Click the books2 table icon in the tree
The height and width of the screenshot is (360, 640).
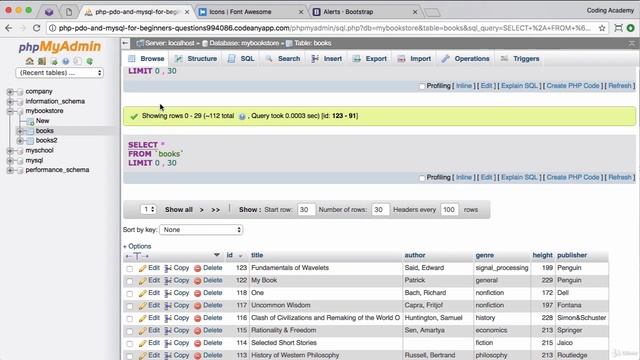coord(29,140)
